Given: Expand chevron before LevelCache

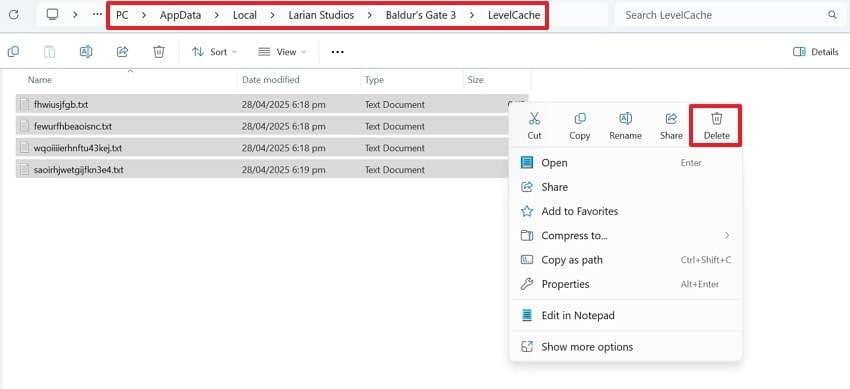Looking at the screenshot, I should pyautogui.click(x=472, y=15).
